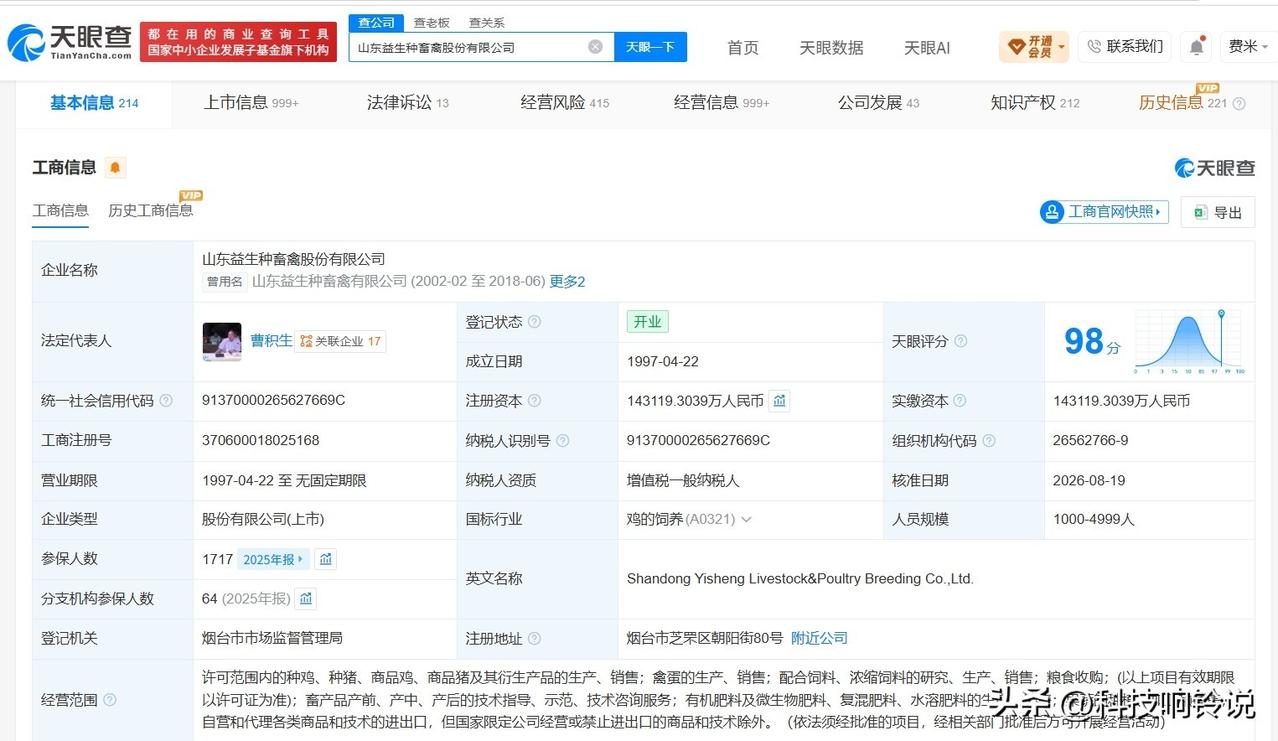Switch to 历史工商信息 sub-tab
This screenshot has width=1278, height=741.
[150, 210]
